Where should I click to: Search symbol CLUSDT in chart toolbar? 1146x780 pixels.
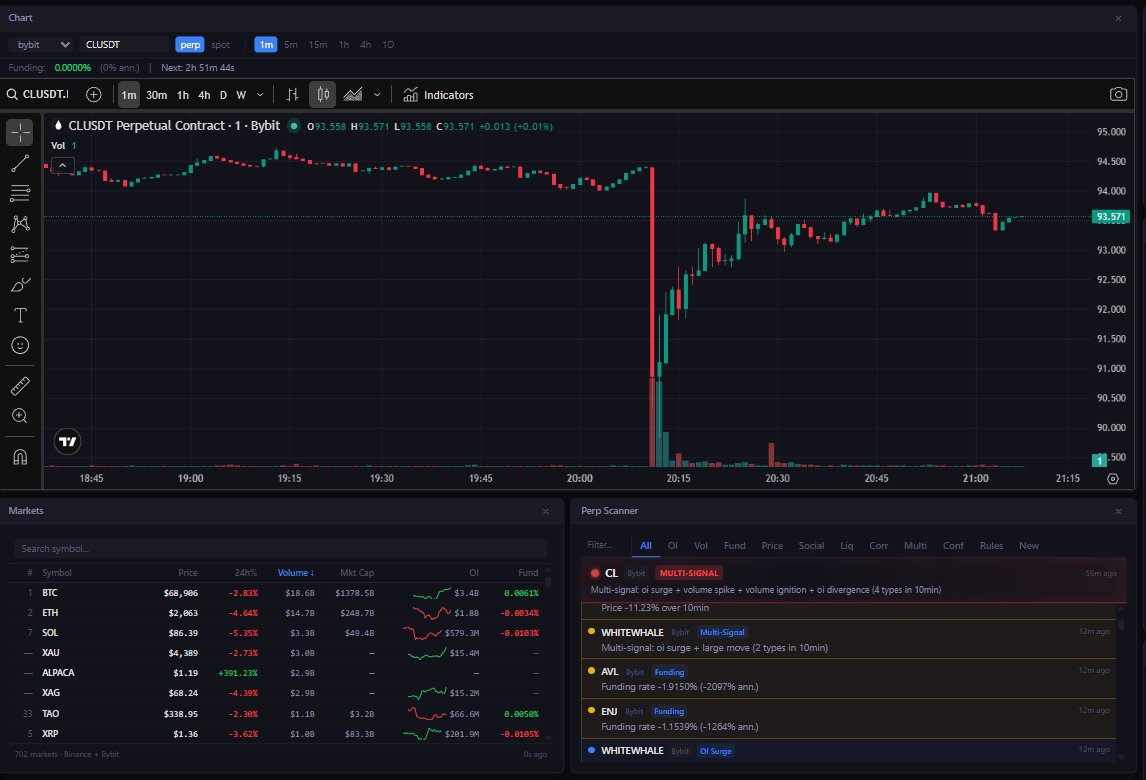click(38, 94)
